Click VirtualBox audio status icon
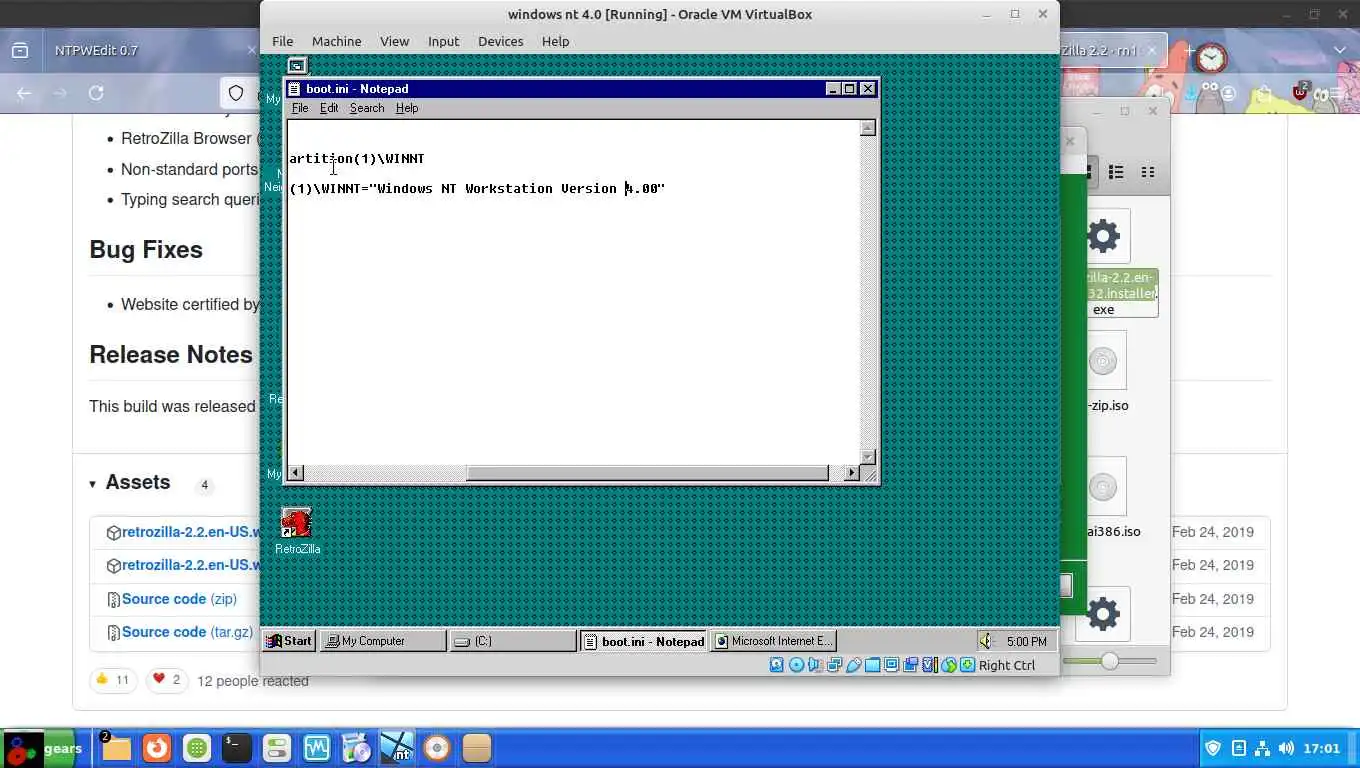This screenshot has height=768, width=1360. point(815,665)
